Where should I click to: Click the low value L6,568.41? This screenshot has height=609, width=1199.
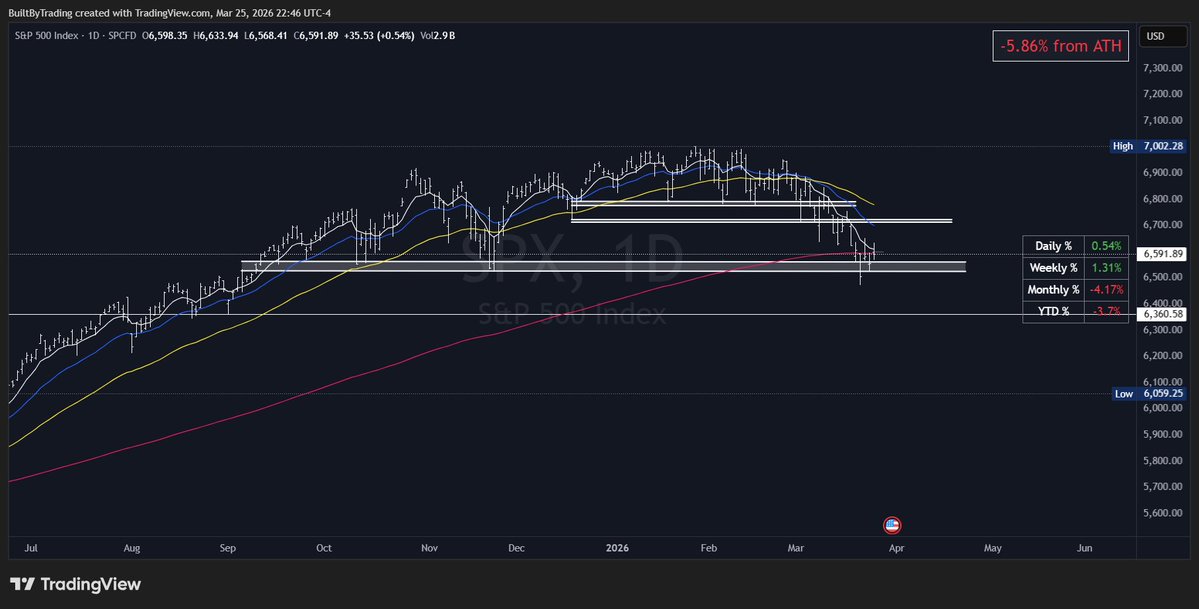coord(265,35)
